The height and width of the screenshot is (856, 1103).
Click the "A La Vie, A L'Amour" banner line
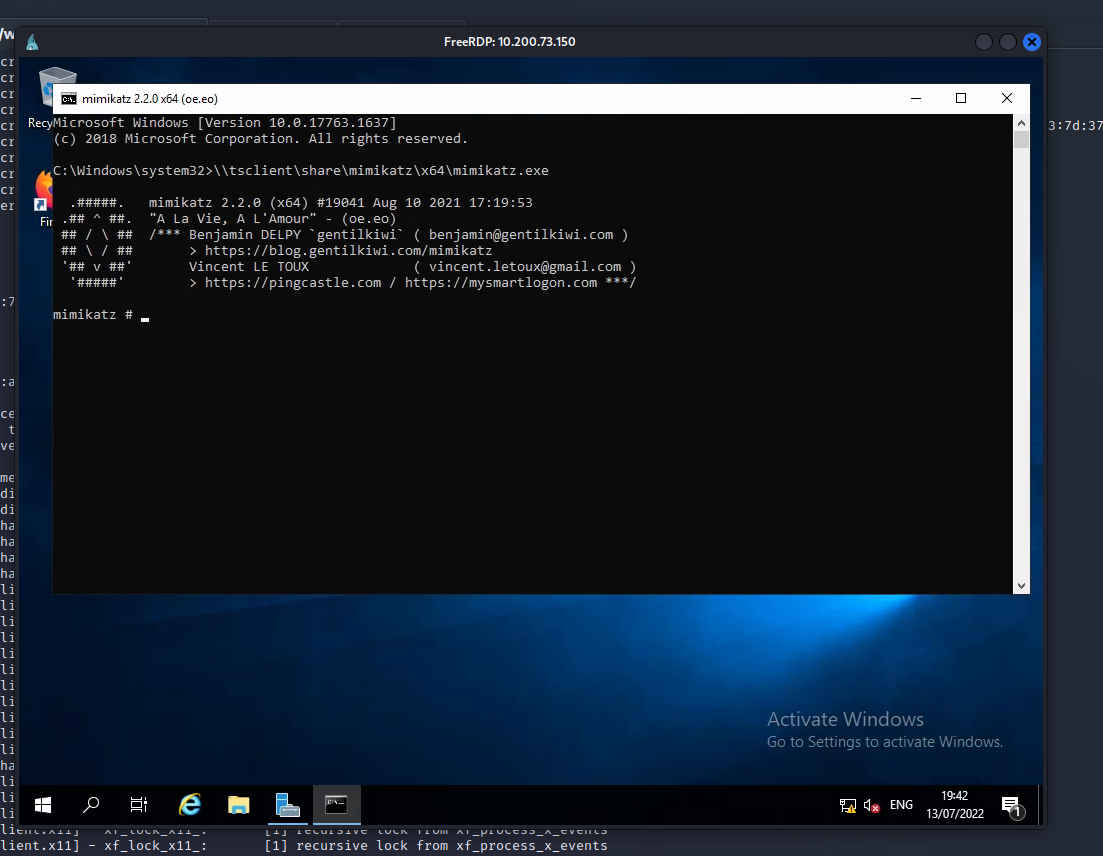tap(273, 218)
